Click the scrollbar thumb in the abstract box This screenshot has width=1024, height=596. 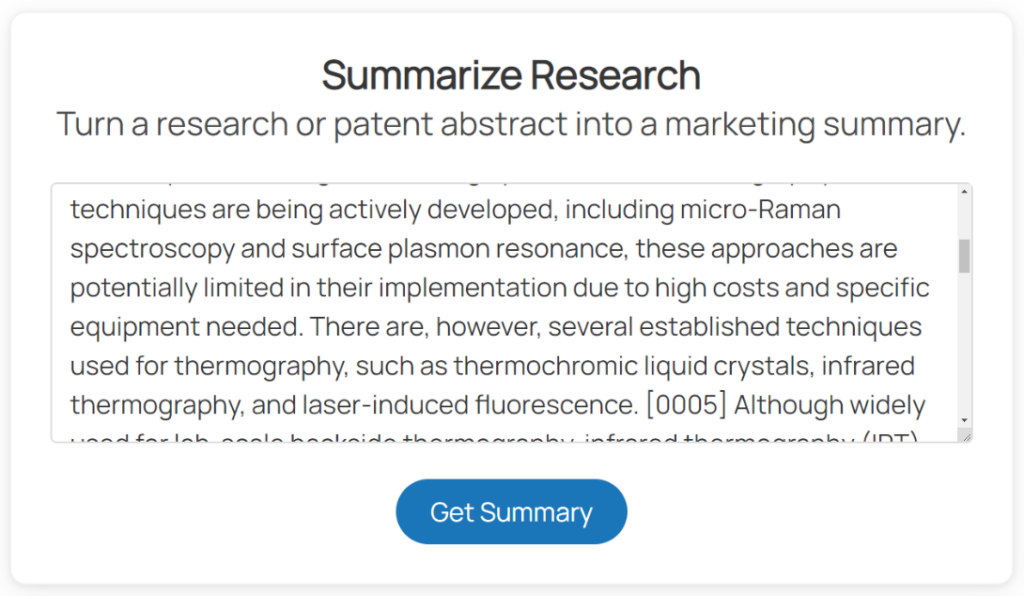[964, 256]
